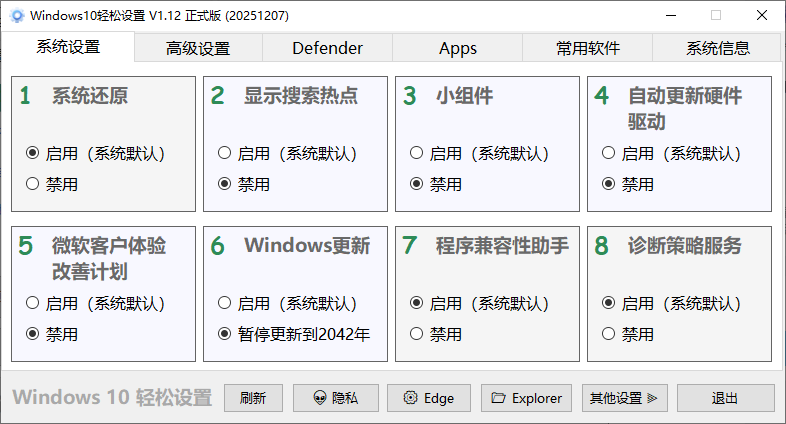Switch to 高级设置 tab

[198, 48]
